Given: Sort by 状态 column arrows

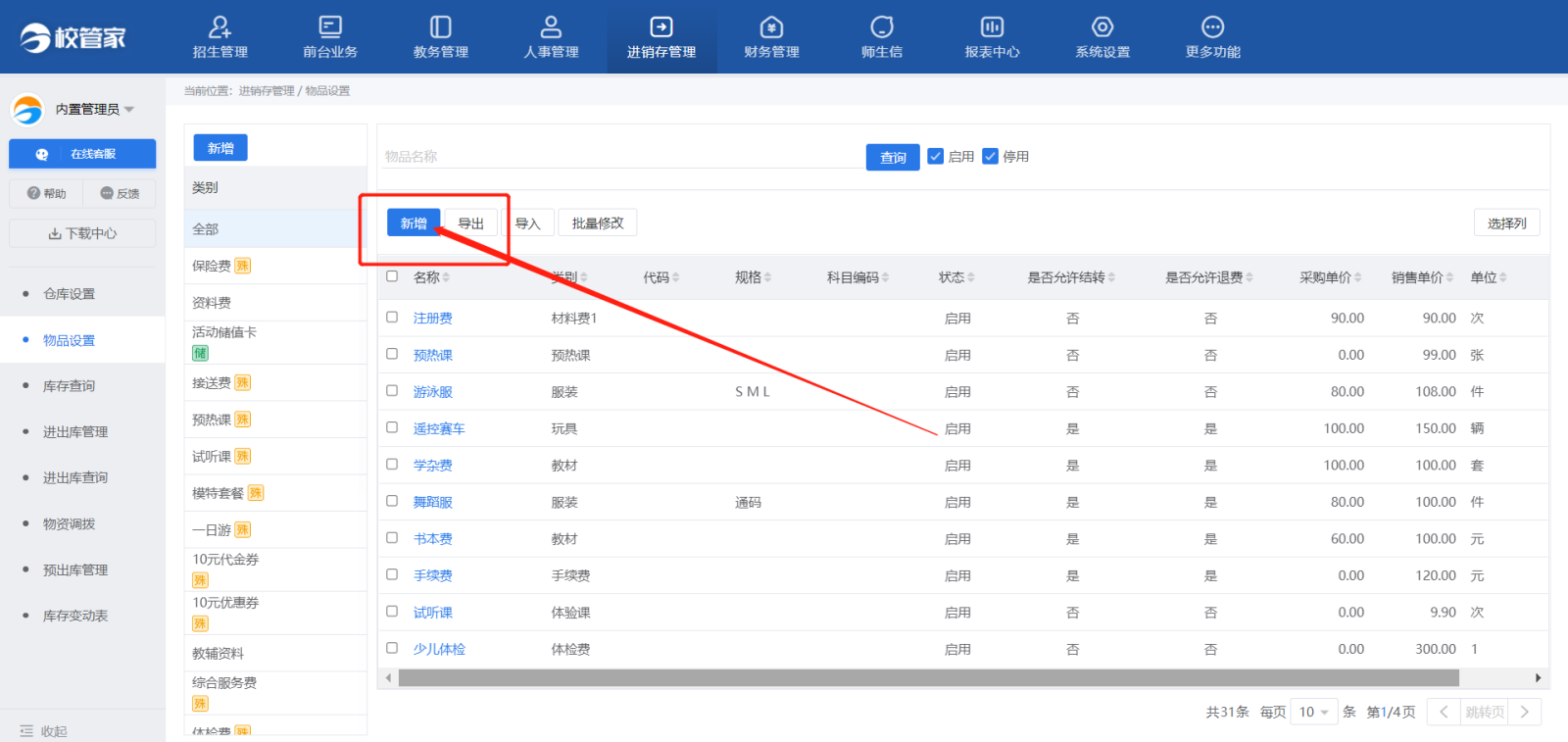Looking at the screenshot, I should [x=970, y=278].
